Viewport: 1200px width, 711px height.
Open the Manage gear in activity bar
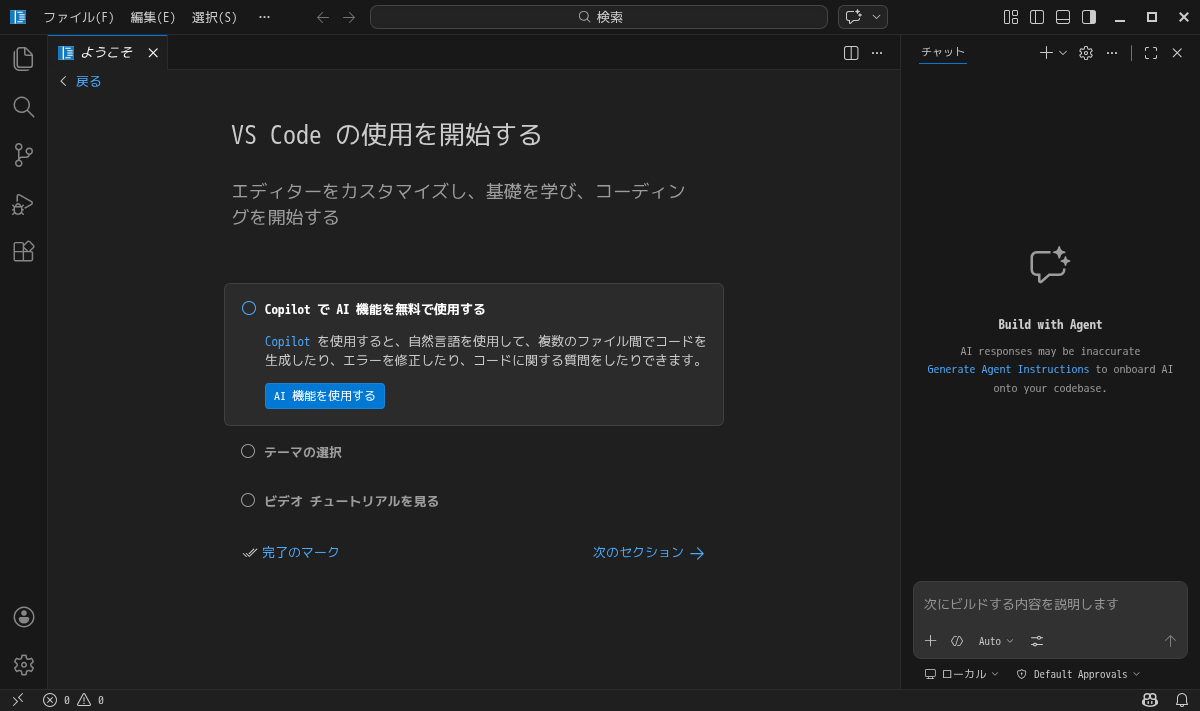point(23,665)
